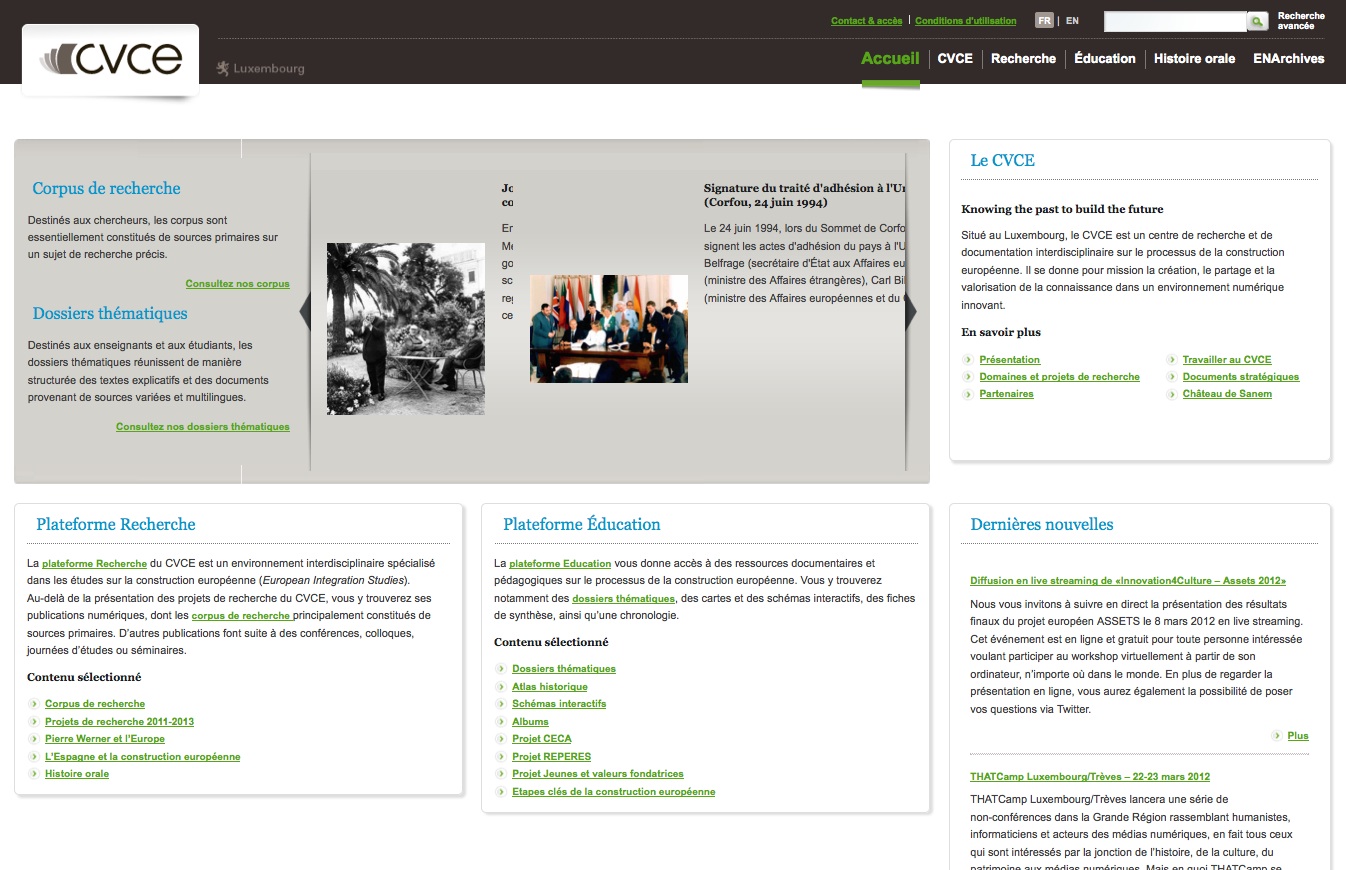
Task: Open the Recherche navigation menu
Action: tap(1023, 59)
